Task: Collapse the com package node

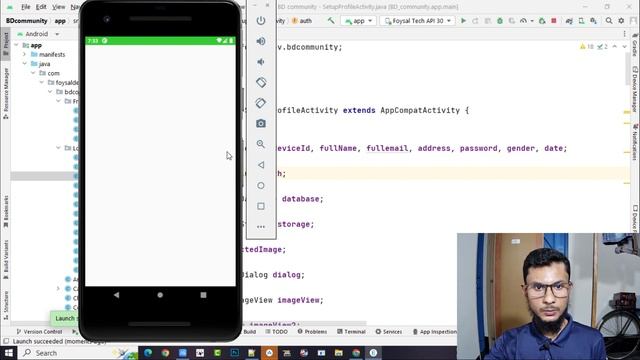Action: [33, 73]
